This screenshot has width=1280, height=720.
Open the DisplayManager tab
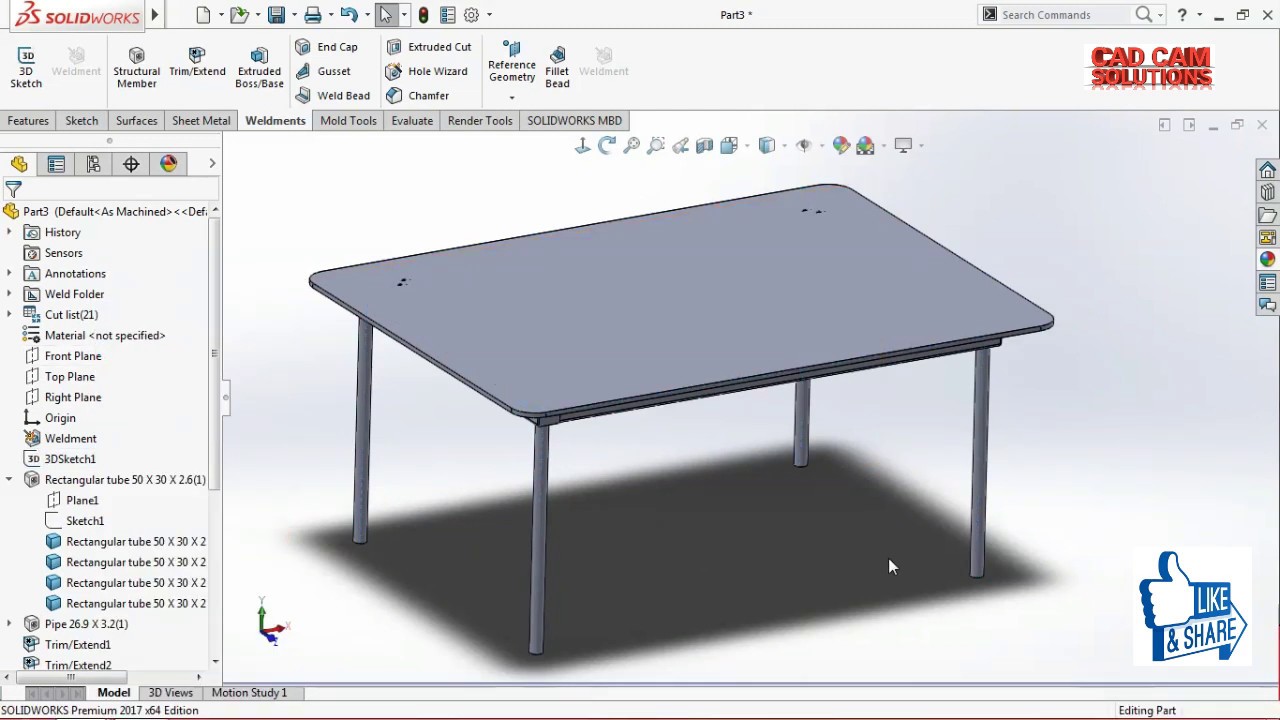[169, 164]
